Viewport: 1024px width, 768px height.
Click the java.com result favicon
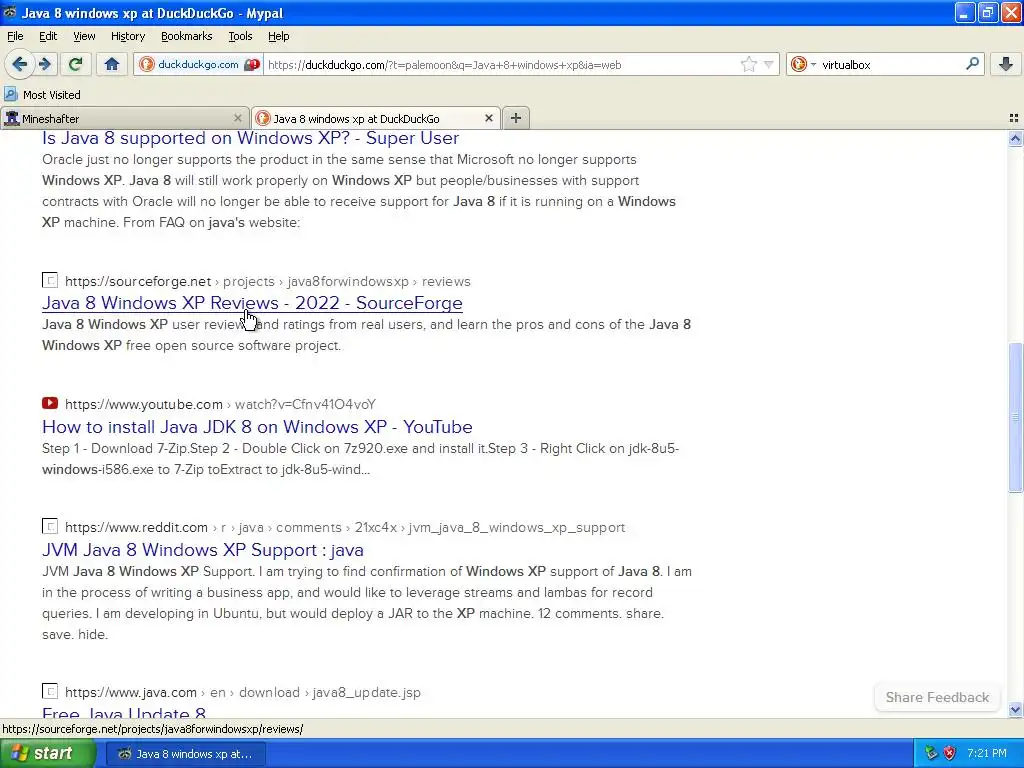(50, 691)
